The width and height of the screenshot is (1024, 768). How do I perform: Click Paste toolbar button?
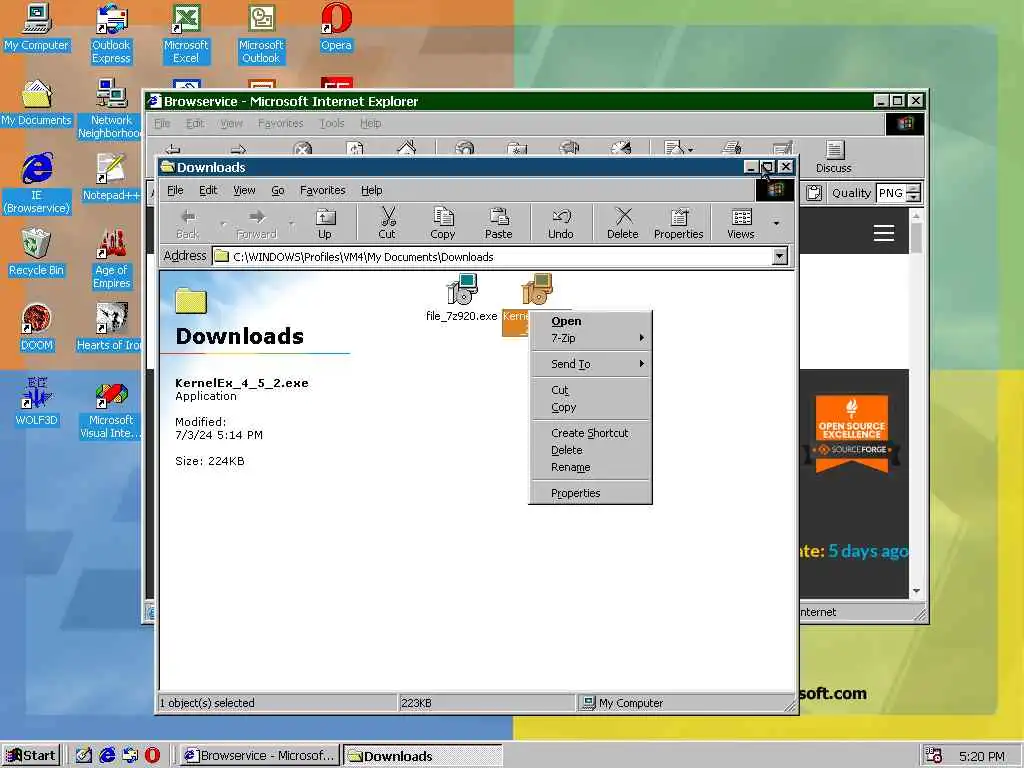point(498,223)
